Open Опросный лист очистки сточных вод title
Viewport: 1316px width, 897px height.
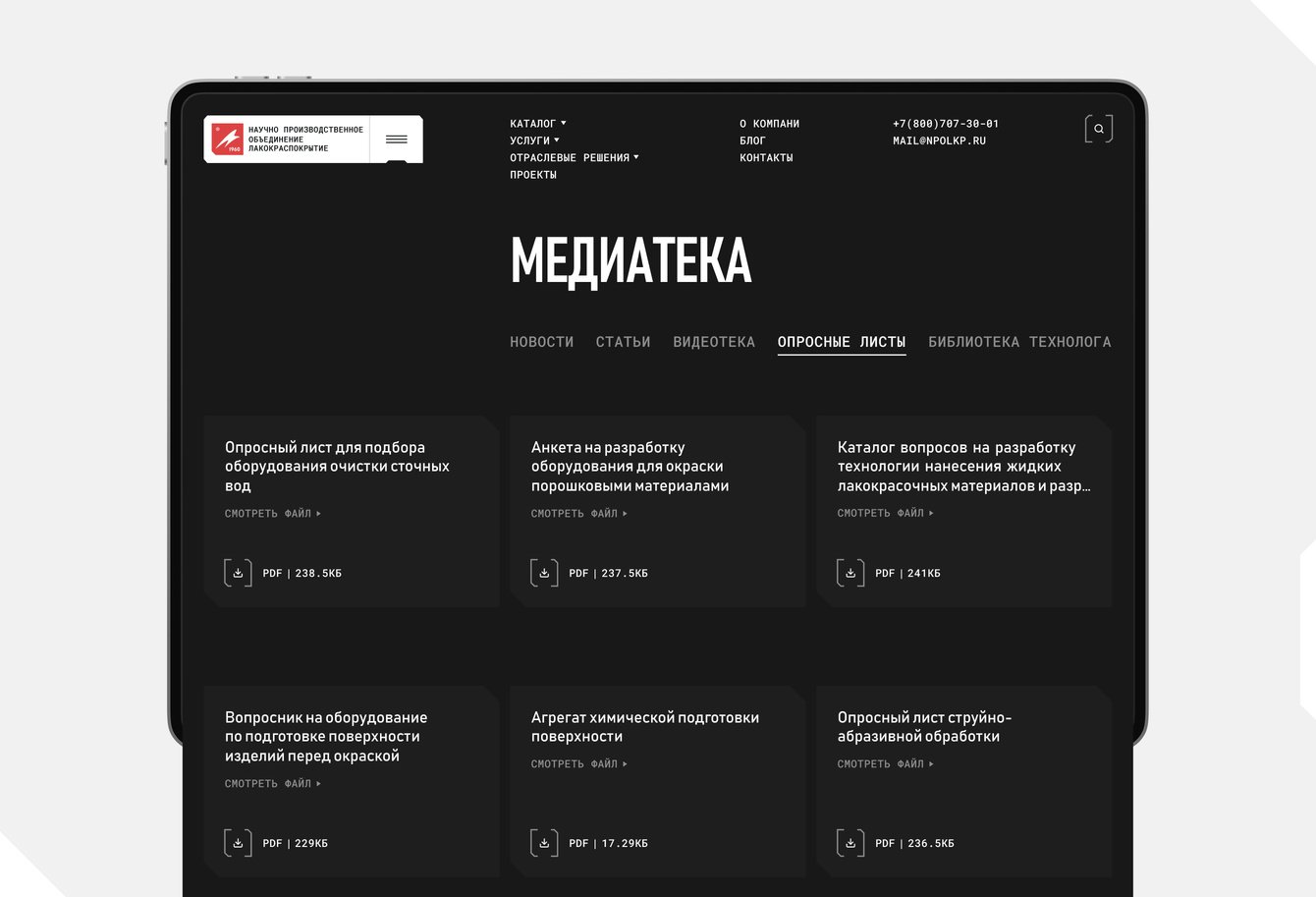(x=337, y=467)
